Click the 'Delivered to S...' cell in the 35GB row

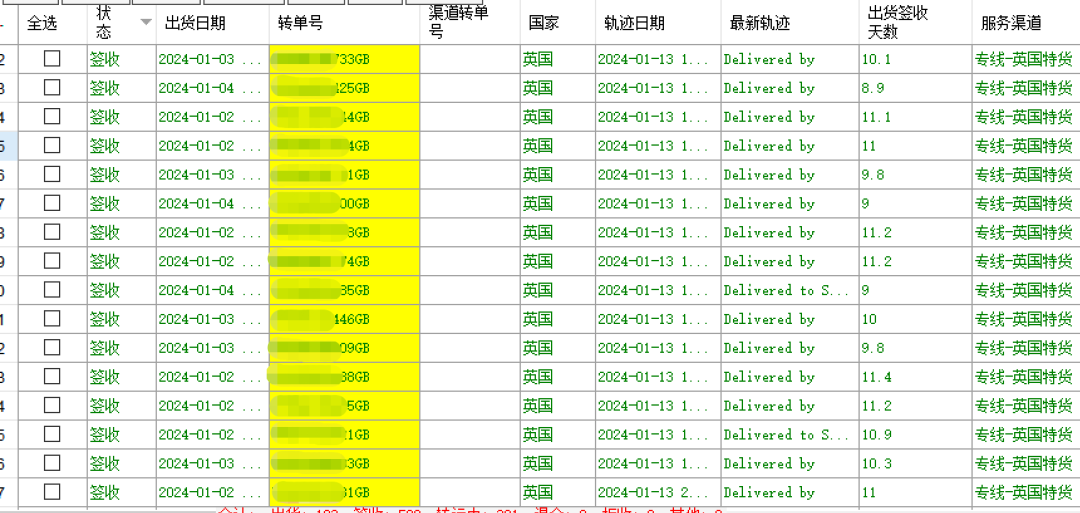pos(789,291)
